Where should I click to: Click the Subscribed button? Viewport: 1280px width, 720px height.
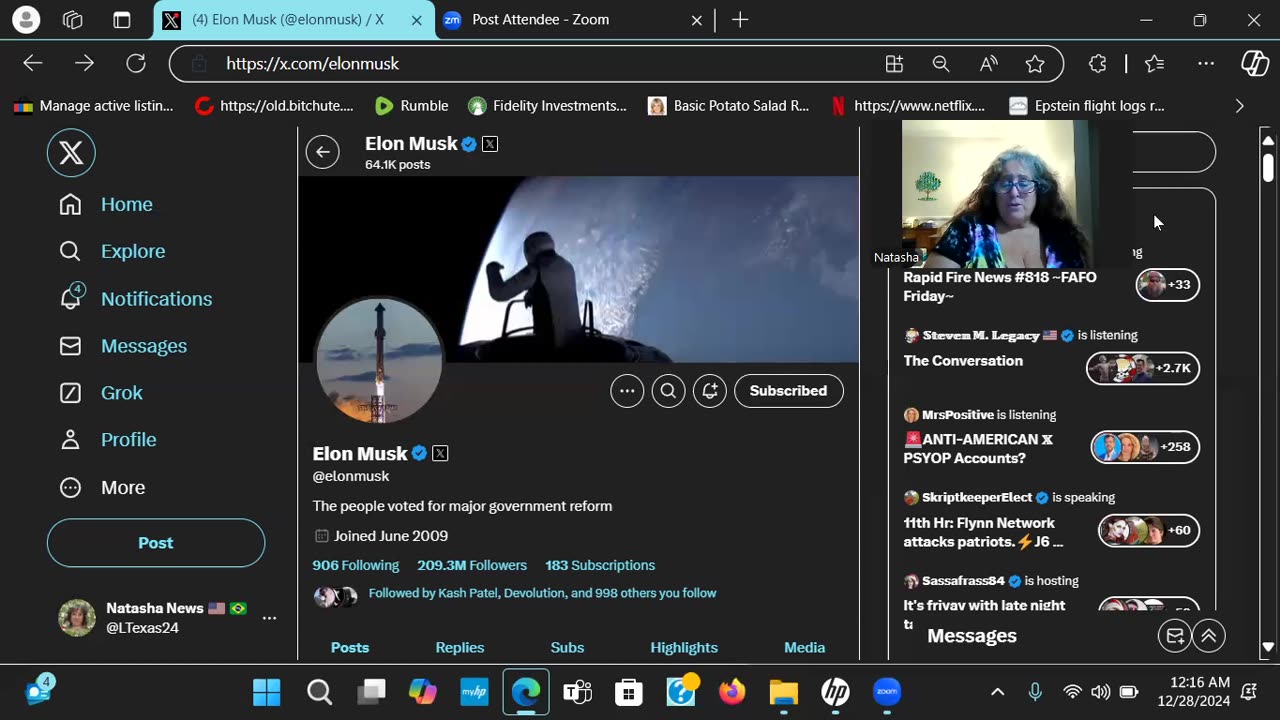pos(788,391)
